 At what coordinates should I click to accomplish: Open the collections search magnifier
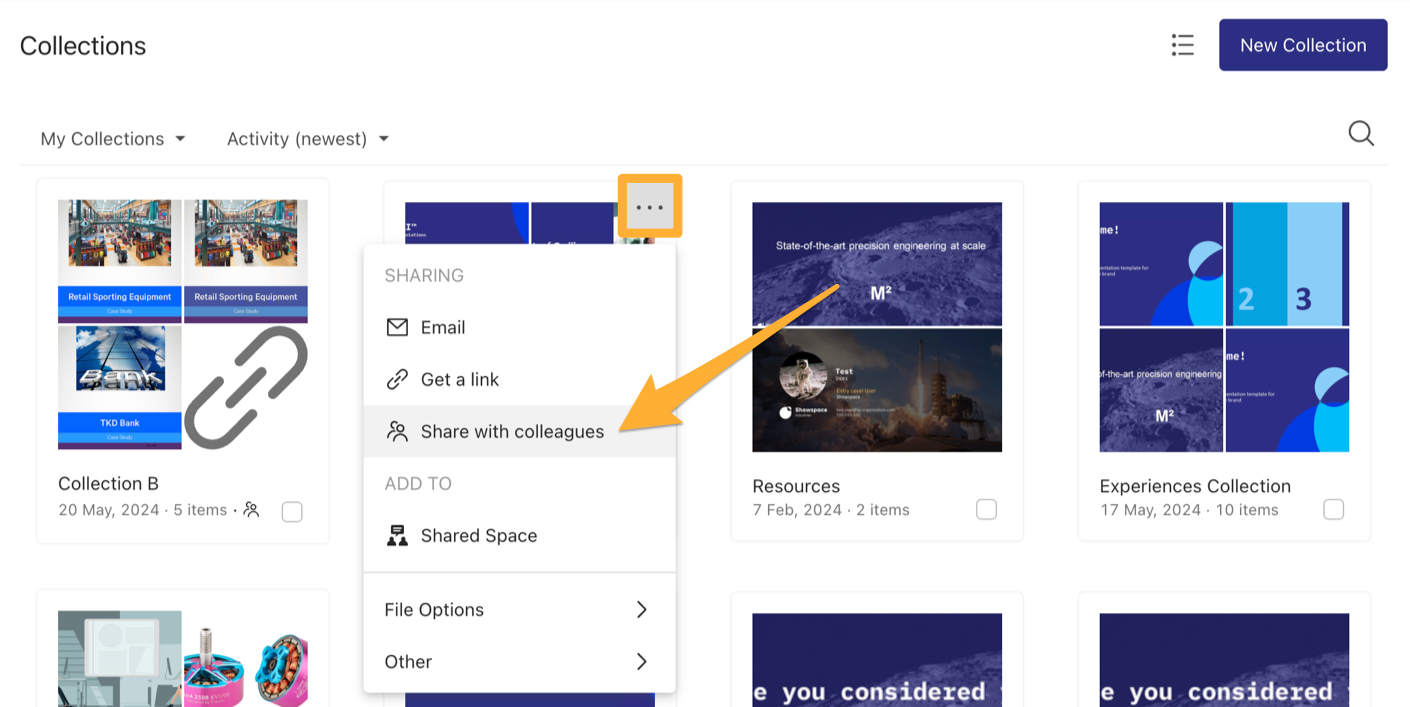pyautogui.click(x=1361, y=134)
